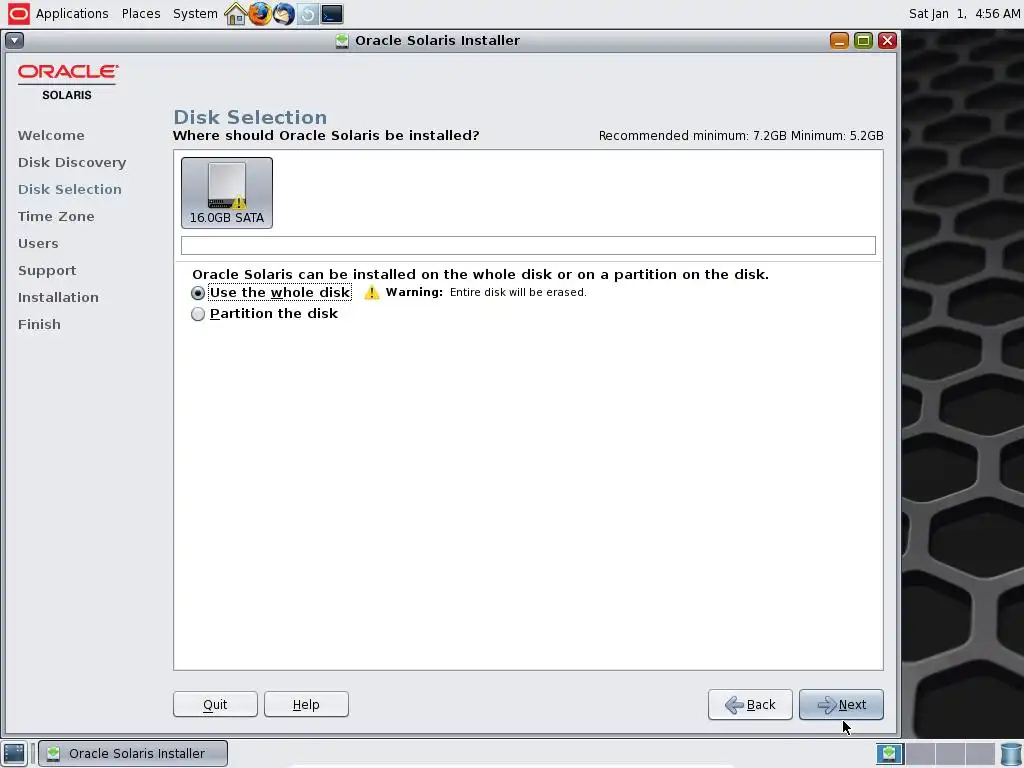Select the 16.0GB SATA disk icon

(x=227, y=193)
